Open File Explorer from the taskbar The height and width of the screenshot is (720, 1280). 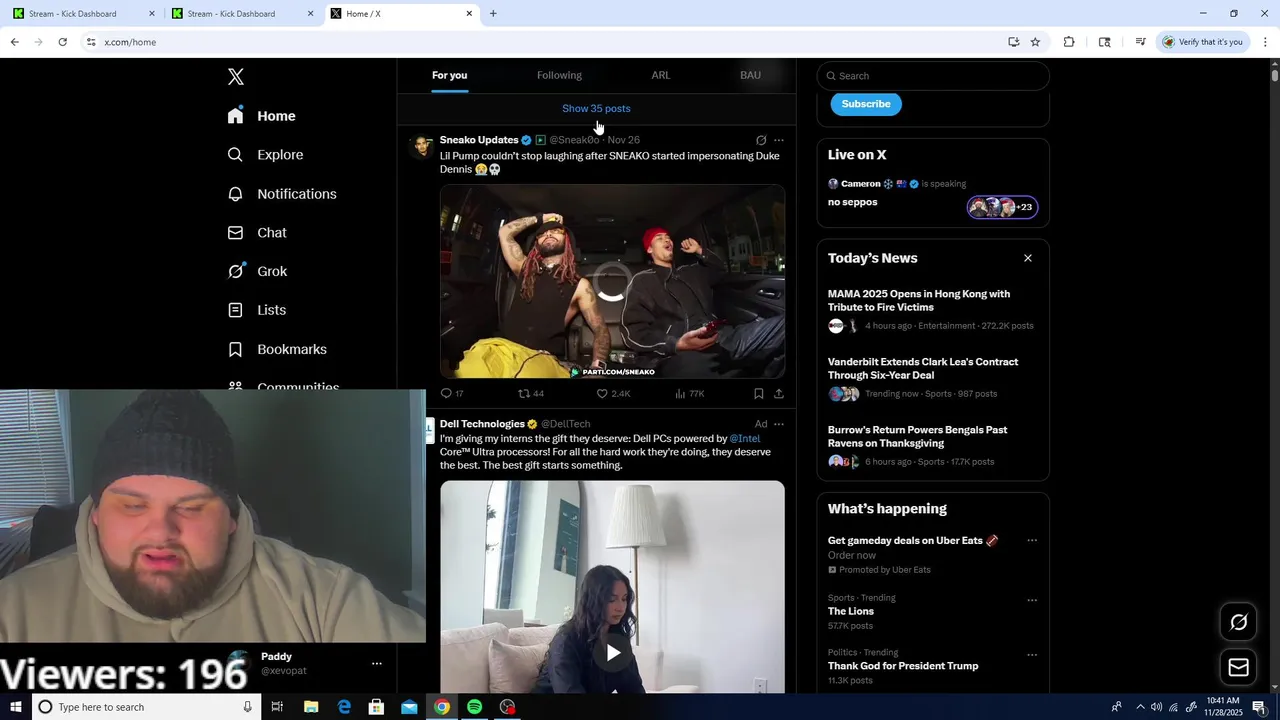coord(311,707)
